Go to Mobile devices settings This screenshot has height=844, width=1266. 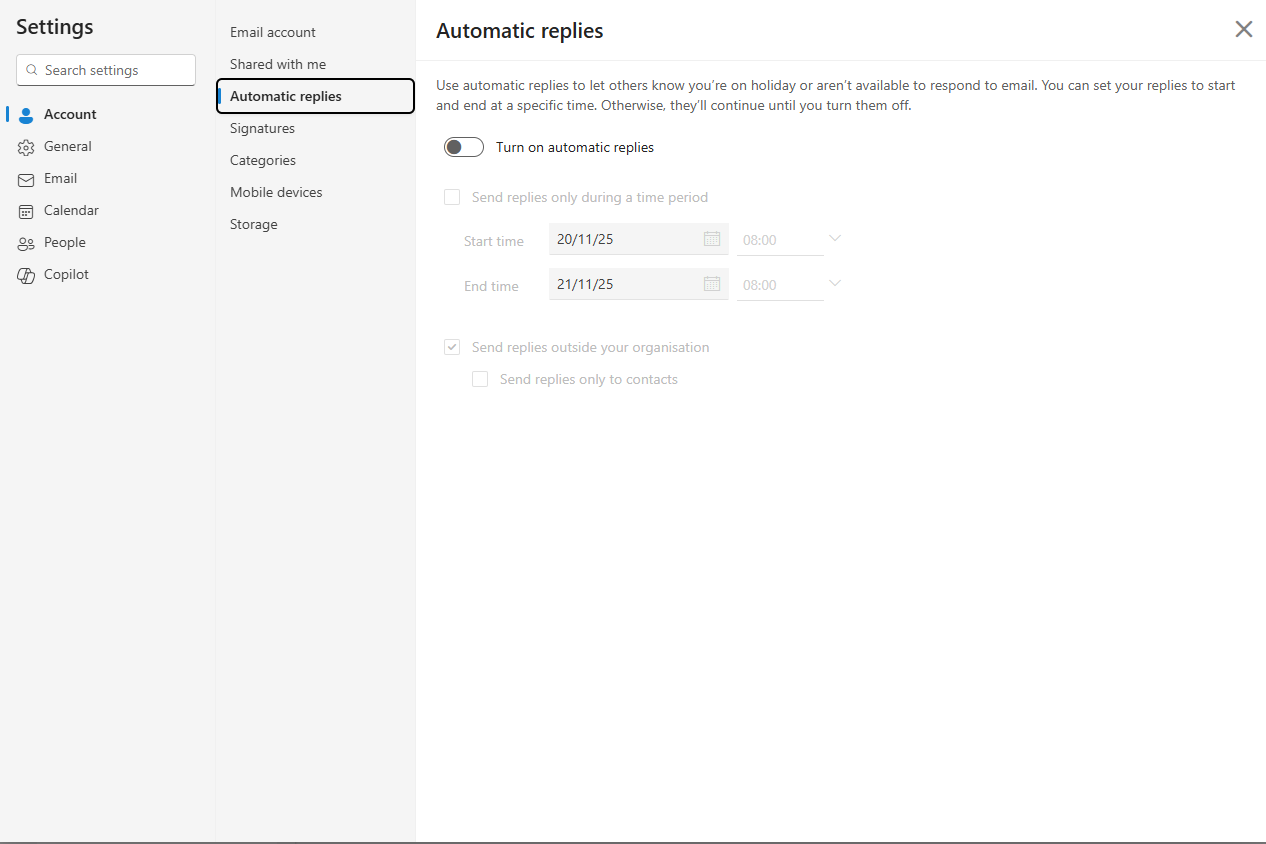276,192
